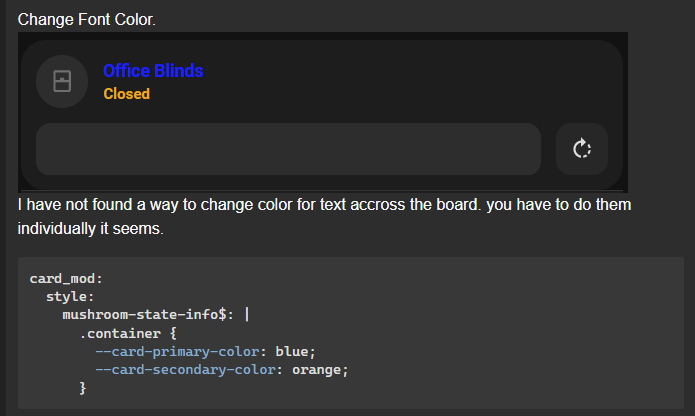Click the --card-secondary-color property name
695x416 pixels.
(186, 370)
